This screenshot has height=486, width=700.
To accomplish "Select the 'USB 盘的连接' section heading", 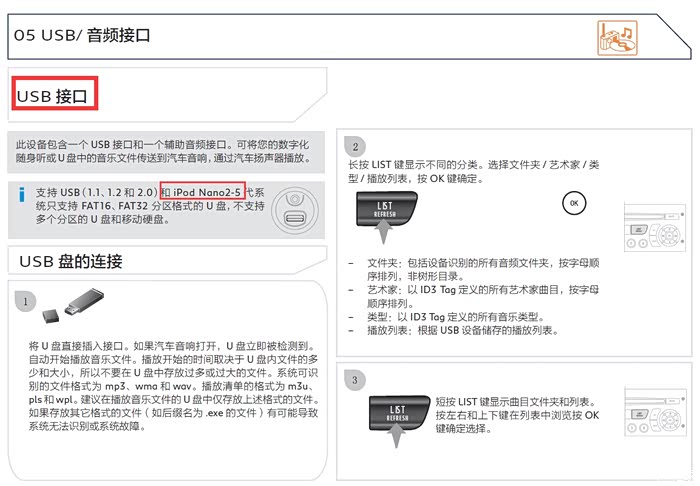I will coord(70,262).
